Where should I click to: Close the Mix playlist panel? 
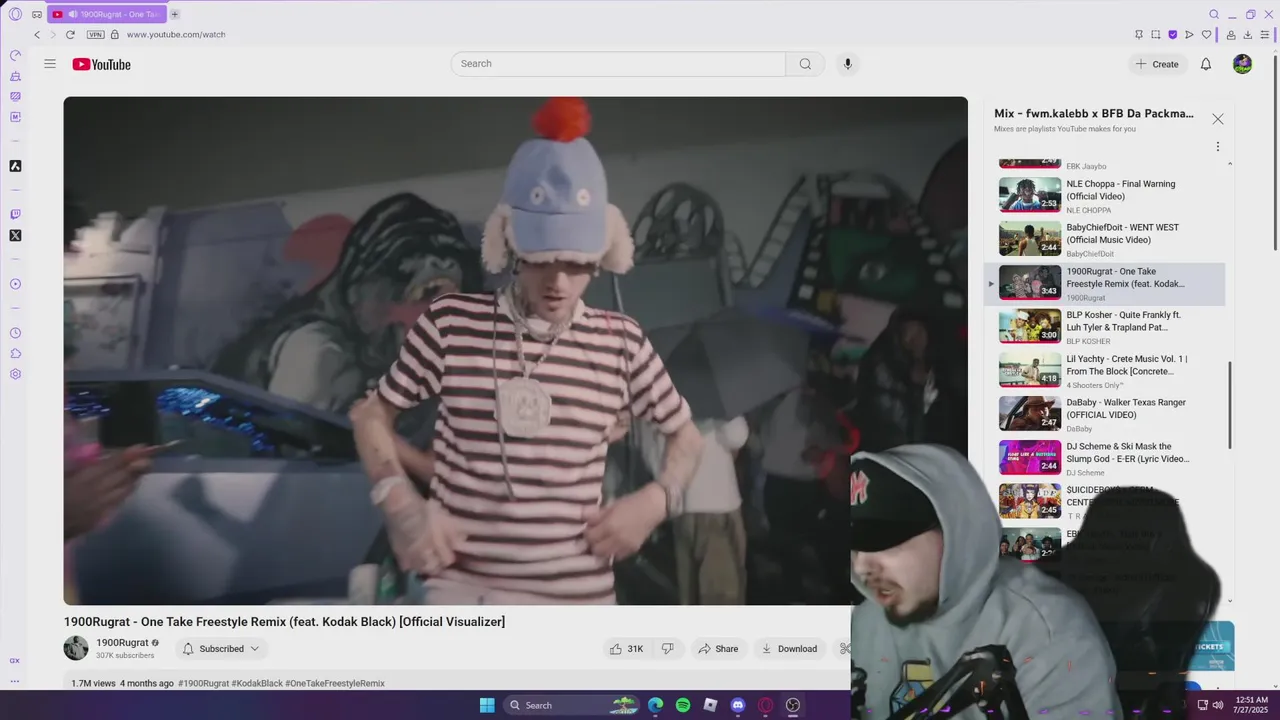[1218, 119]
